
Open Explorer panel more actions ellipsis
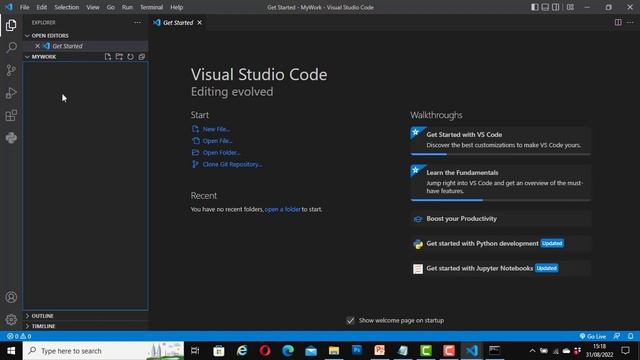138,22
